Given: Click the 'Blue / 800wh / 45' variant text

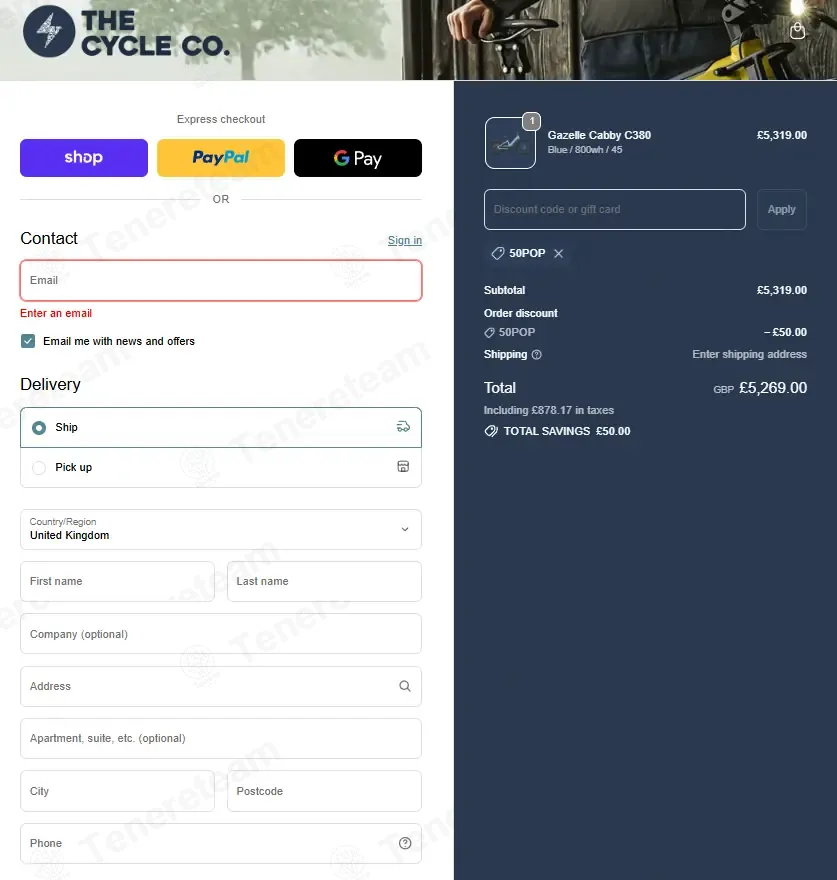Looking at the screenshot, I should (584, 150).
